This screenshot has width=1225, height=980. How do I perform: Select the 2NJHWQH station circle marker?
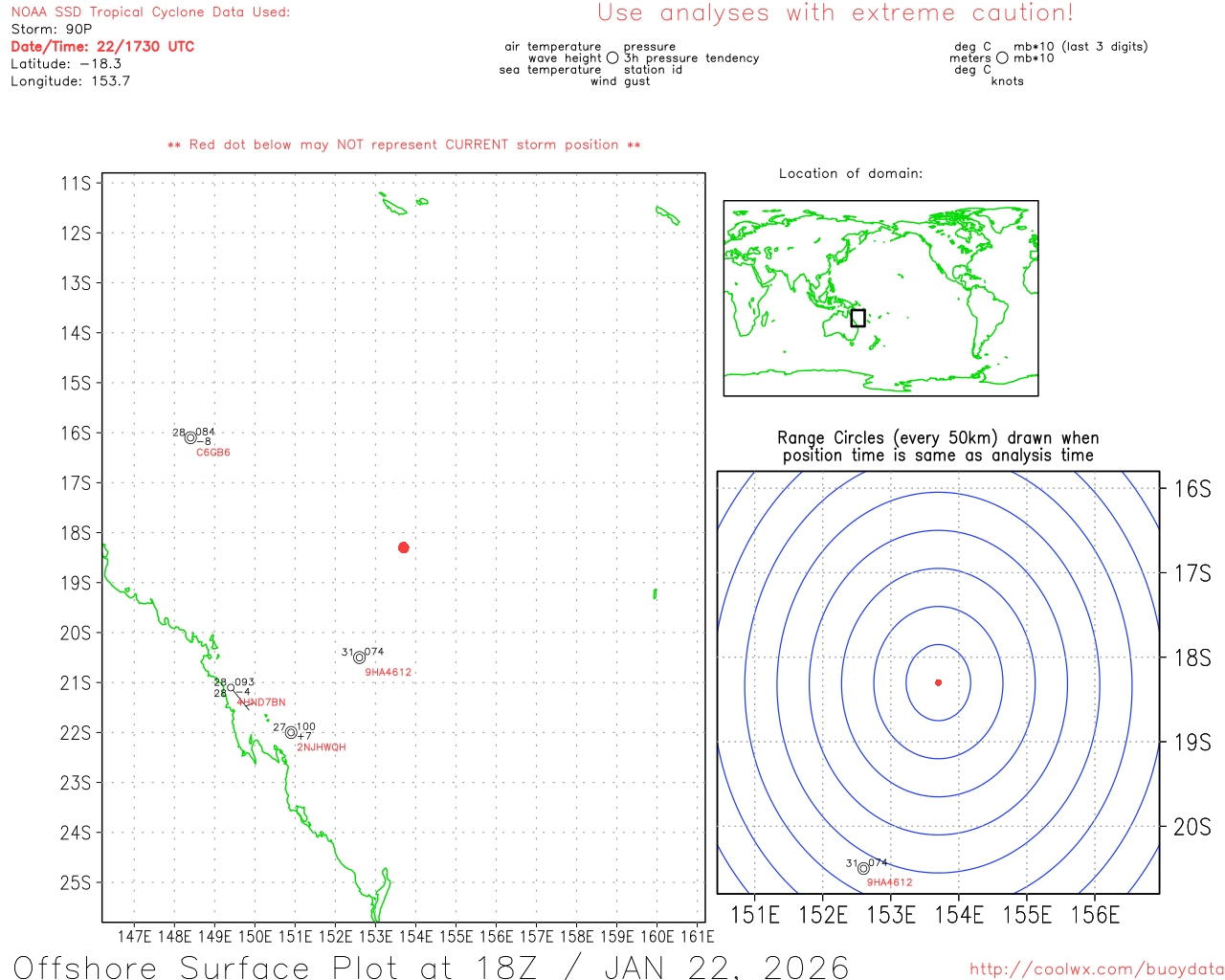(291, 733)
